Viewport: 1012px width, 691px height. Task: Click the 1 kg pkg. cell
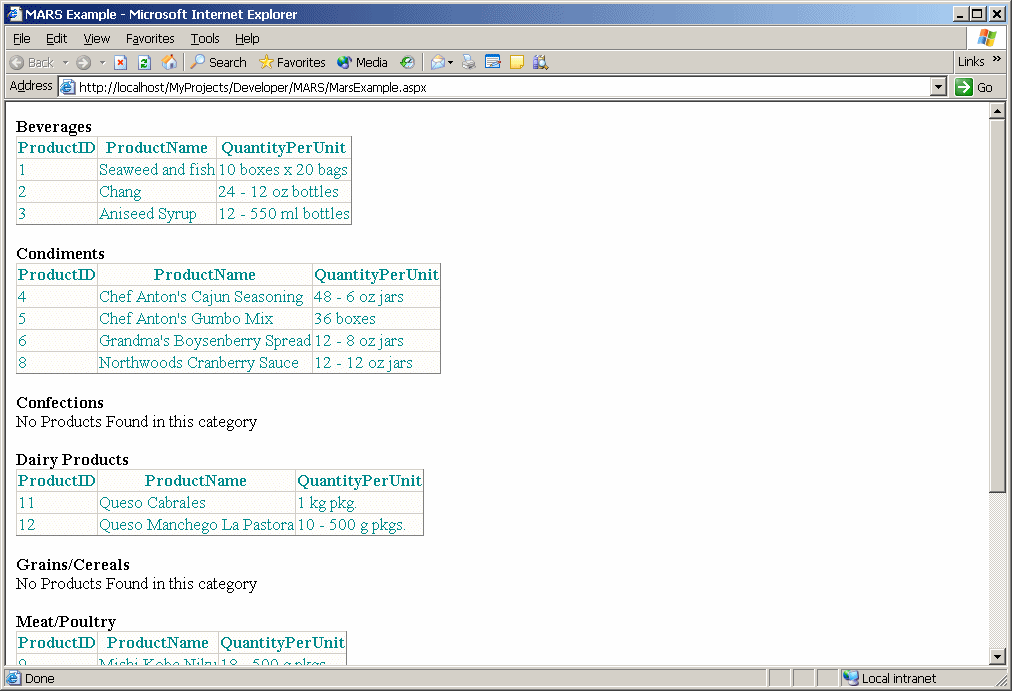359,503
